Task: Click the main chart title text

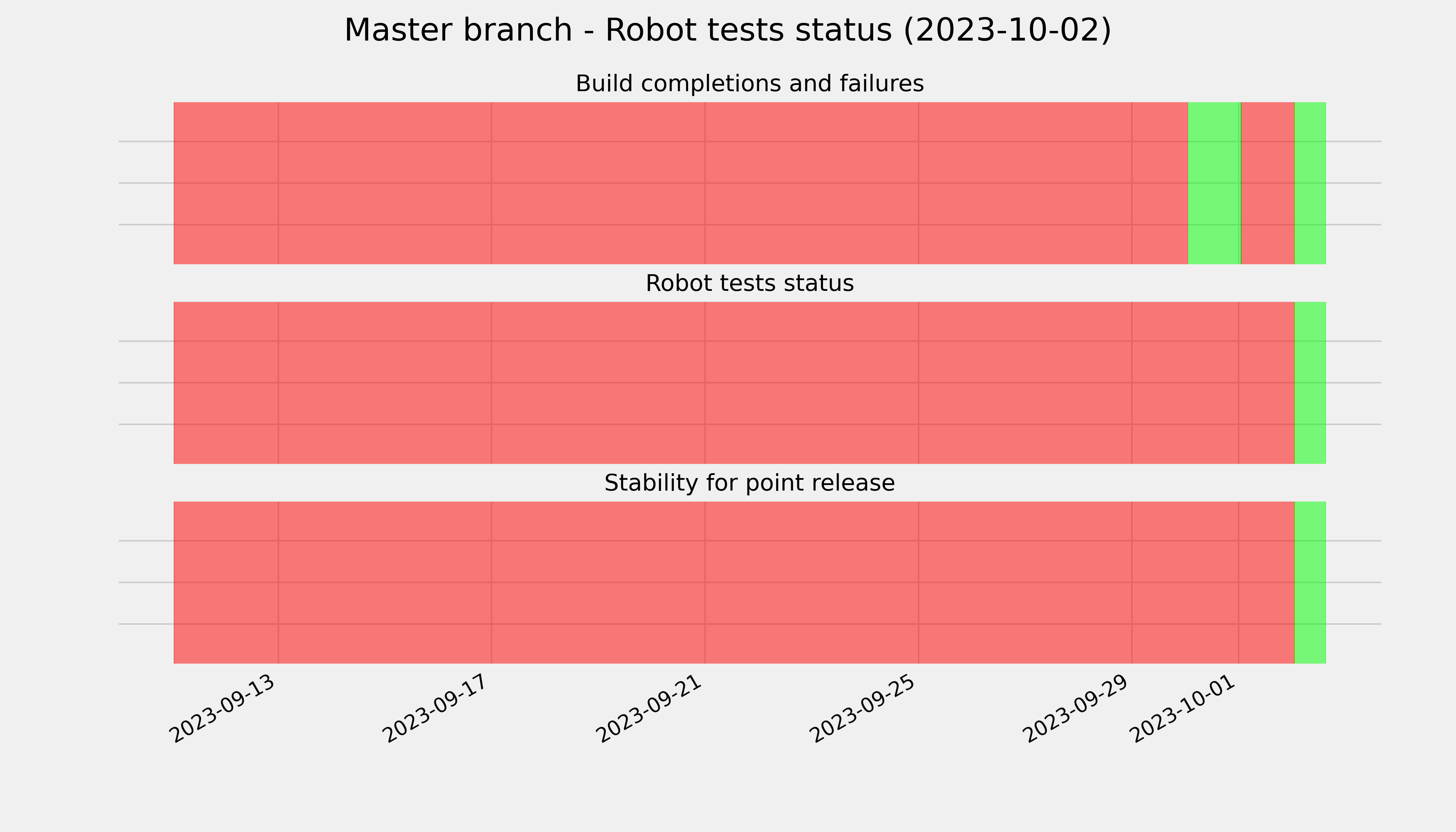Action: (727, 30)
